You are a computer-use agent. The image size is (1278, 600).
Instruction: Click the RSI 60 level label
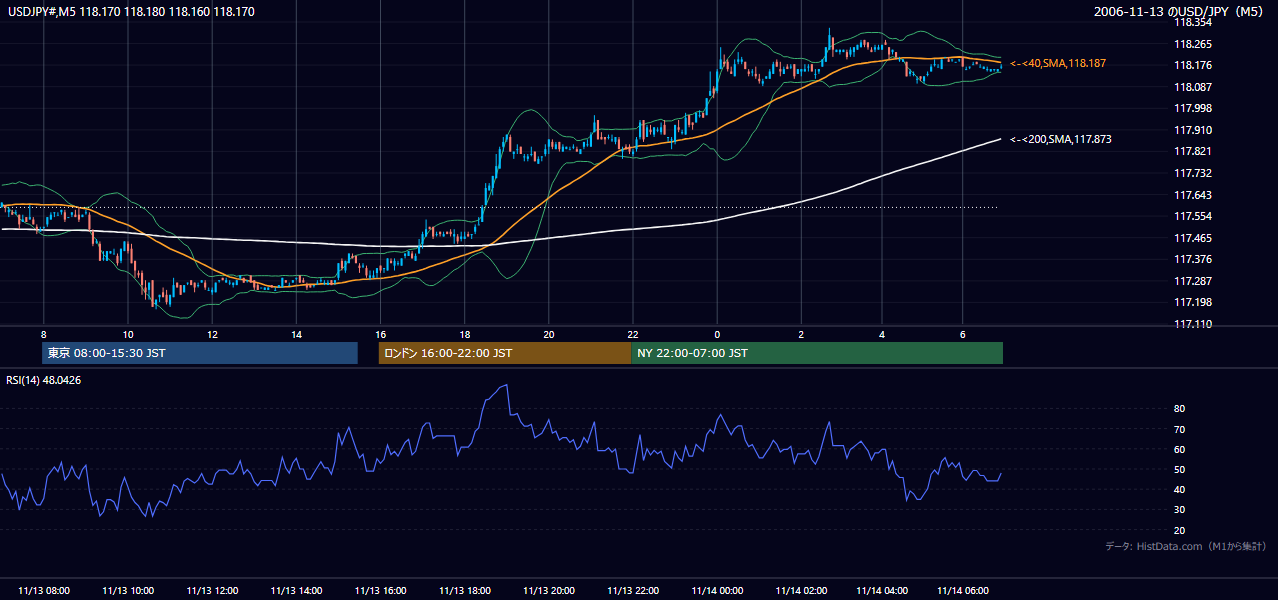[1180, 449]
